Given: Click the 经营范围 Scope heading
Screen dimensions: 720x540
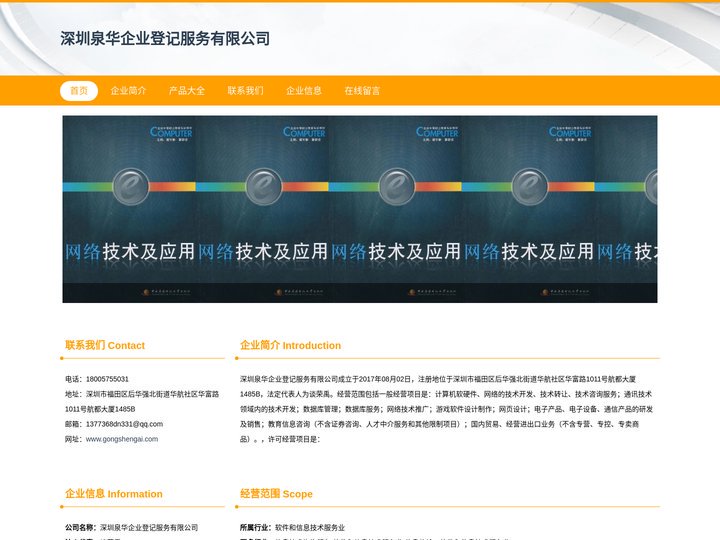Looking at the screenshot, I should 276,494.
